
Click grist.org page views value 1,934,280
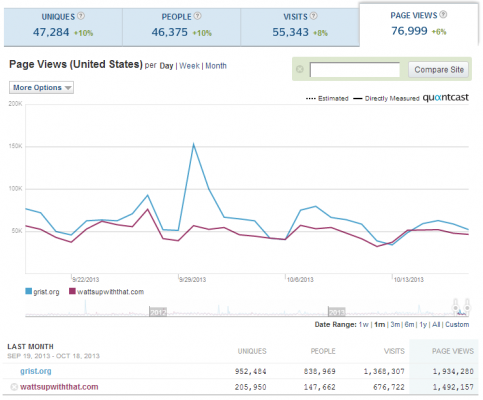point(453,371)
